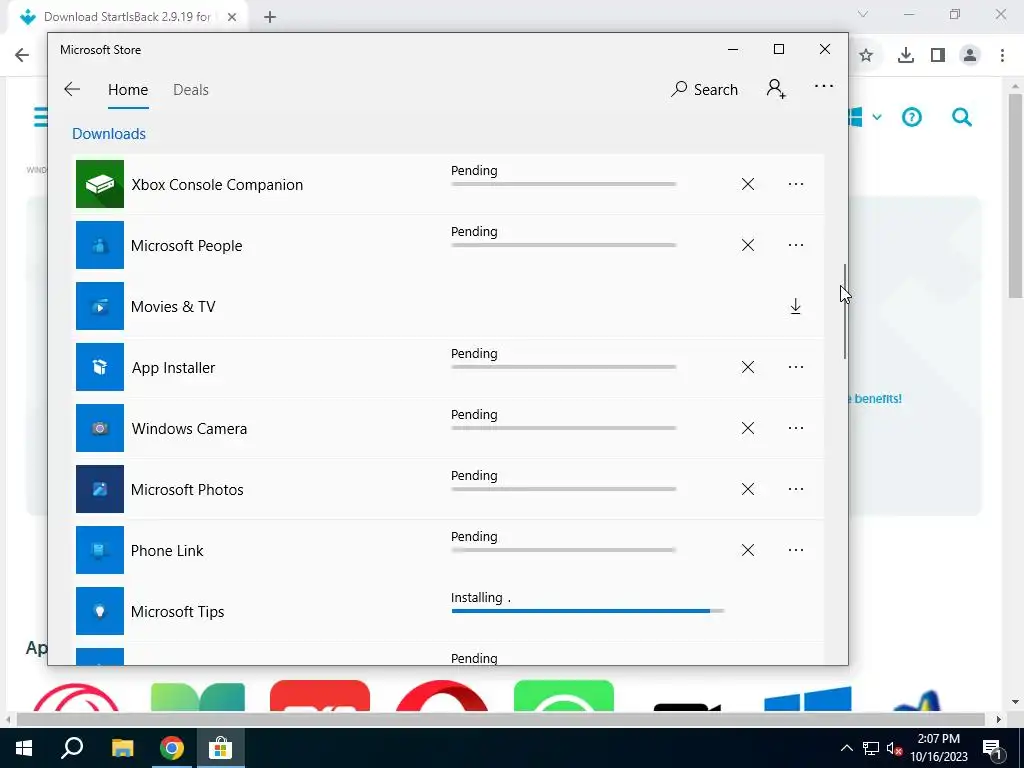Click the Phone Link app icon
Viewport: 1024px width, 768px height.
click(x=99, y=550)
